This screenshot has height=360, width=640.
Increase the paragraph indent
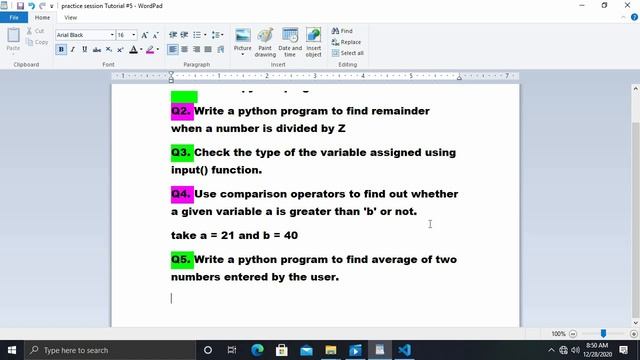tap(184, 35)
